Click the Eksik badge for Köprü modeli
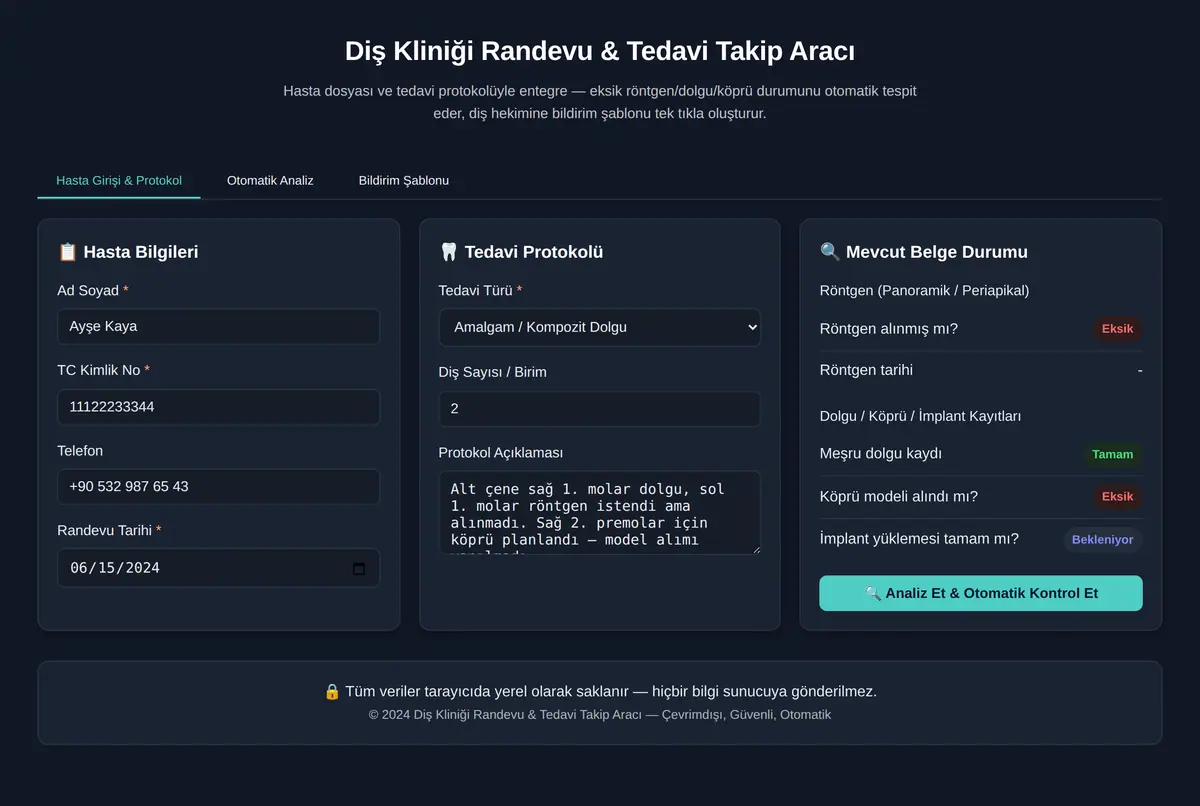Viewport: 1200px width, 806px height. pyautogui.click(x=1118, y=497)
